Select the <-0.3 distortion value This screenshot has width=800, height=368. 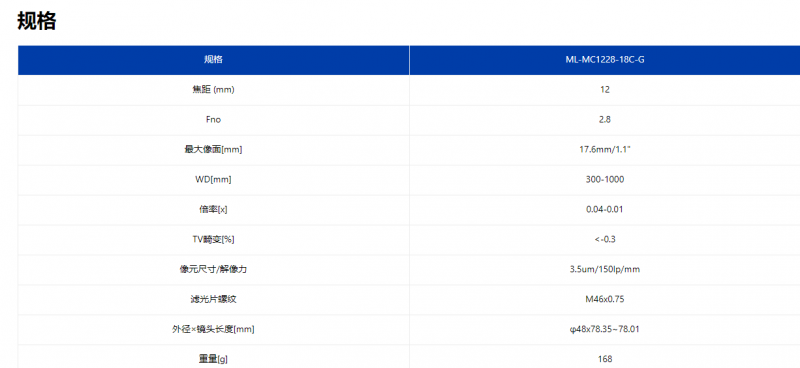(x=605, y=239)
